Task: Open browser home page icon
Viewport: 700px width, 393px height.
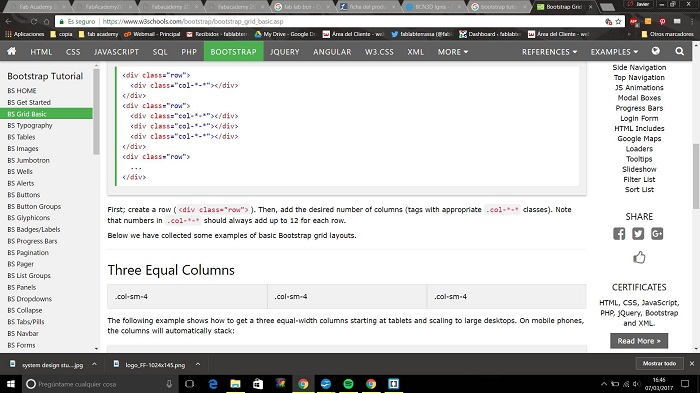Action: tap(46, 21)
